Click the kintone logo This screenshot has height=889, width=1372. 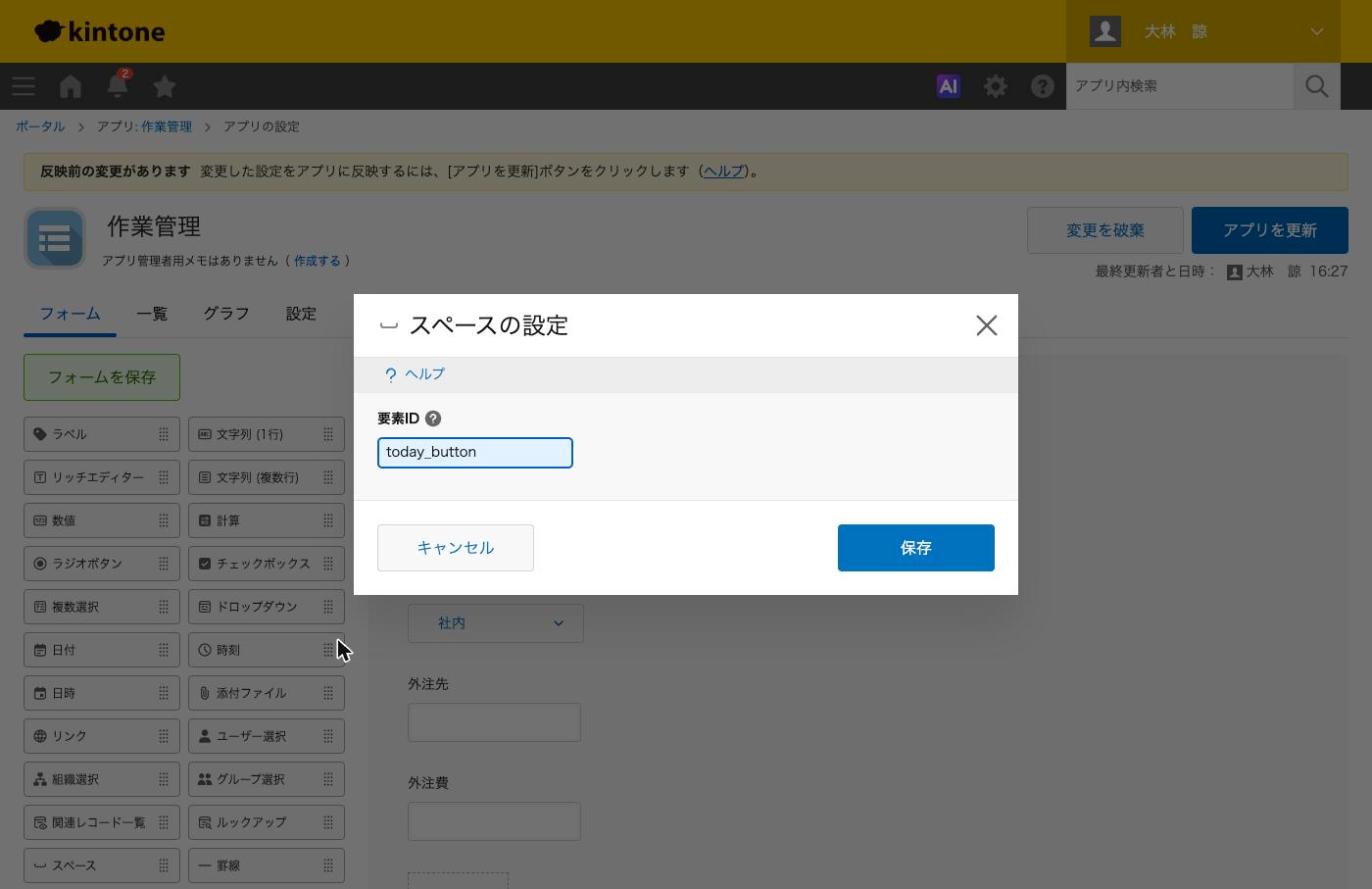[99, 31]
